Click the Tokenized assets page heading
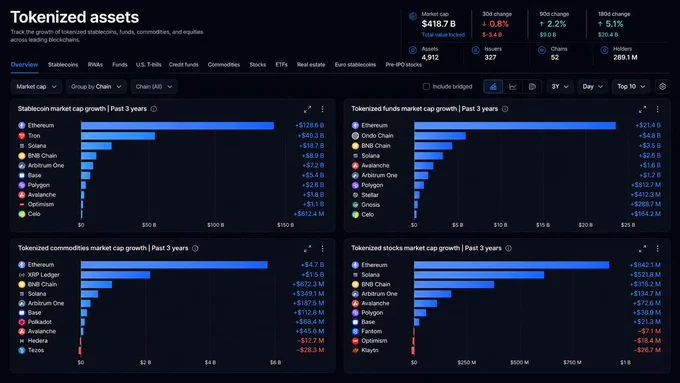This screenshot has width=680, height=383. [75, 17]
